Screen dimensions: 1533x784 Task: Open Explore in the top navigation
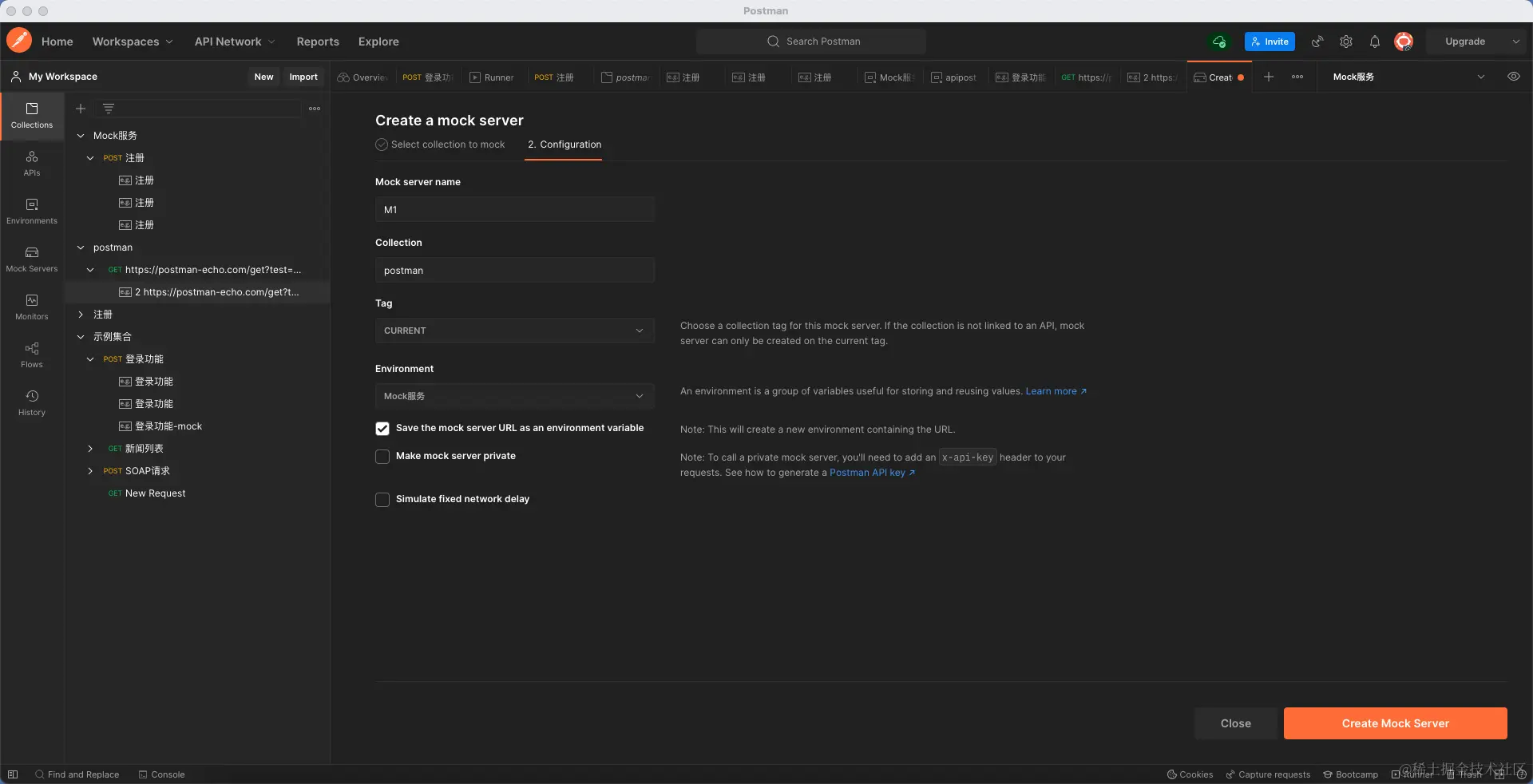coord(378,42)
